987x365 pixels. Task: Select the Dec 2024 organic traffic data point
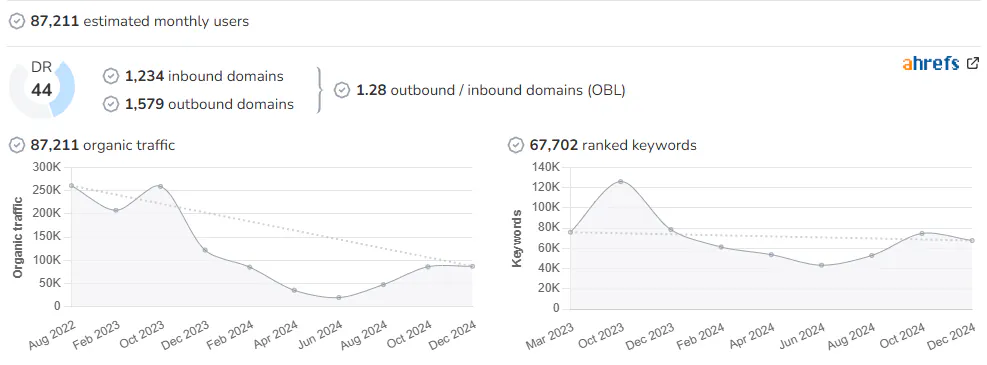tap(472, 266)
